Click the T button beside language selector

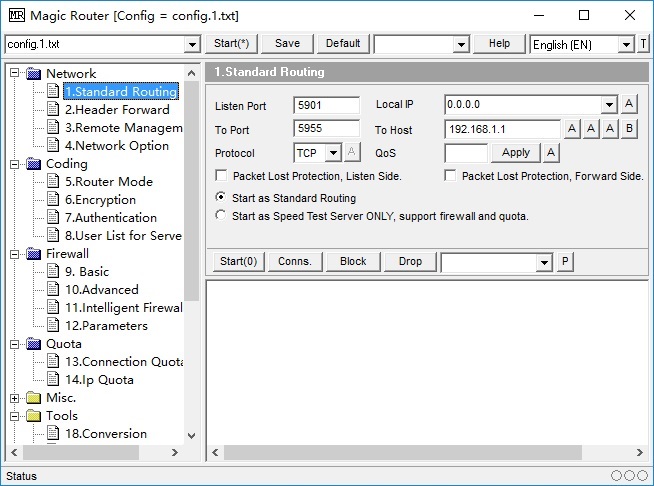[643, 44]
